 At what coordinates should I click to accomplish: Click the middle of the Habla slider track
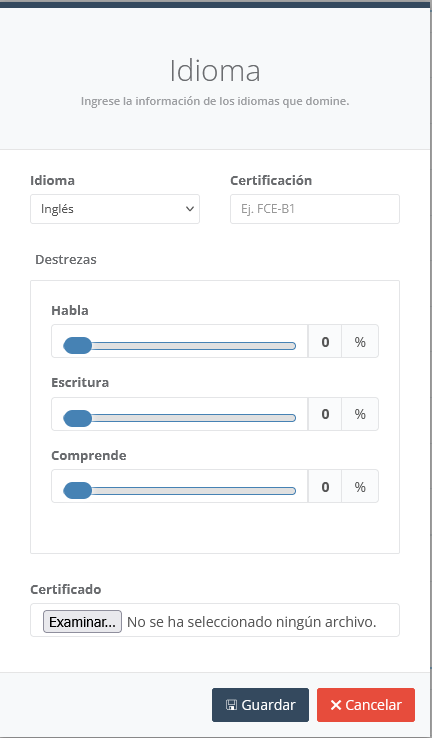tap(179, 346)
